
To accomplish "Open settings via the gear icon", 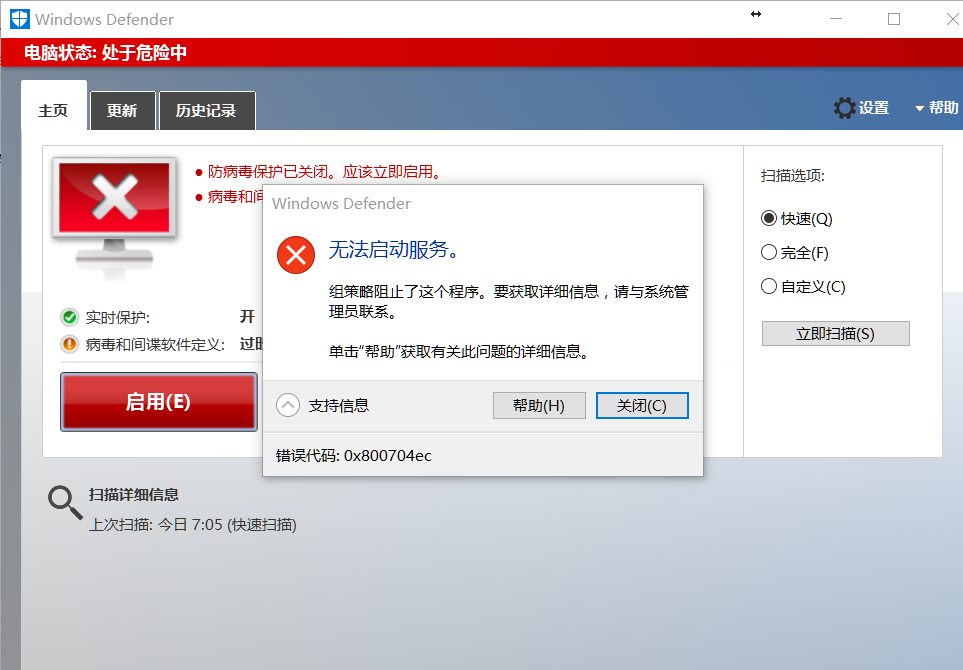I will (x=844, y=107).
